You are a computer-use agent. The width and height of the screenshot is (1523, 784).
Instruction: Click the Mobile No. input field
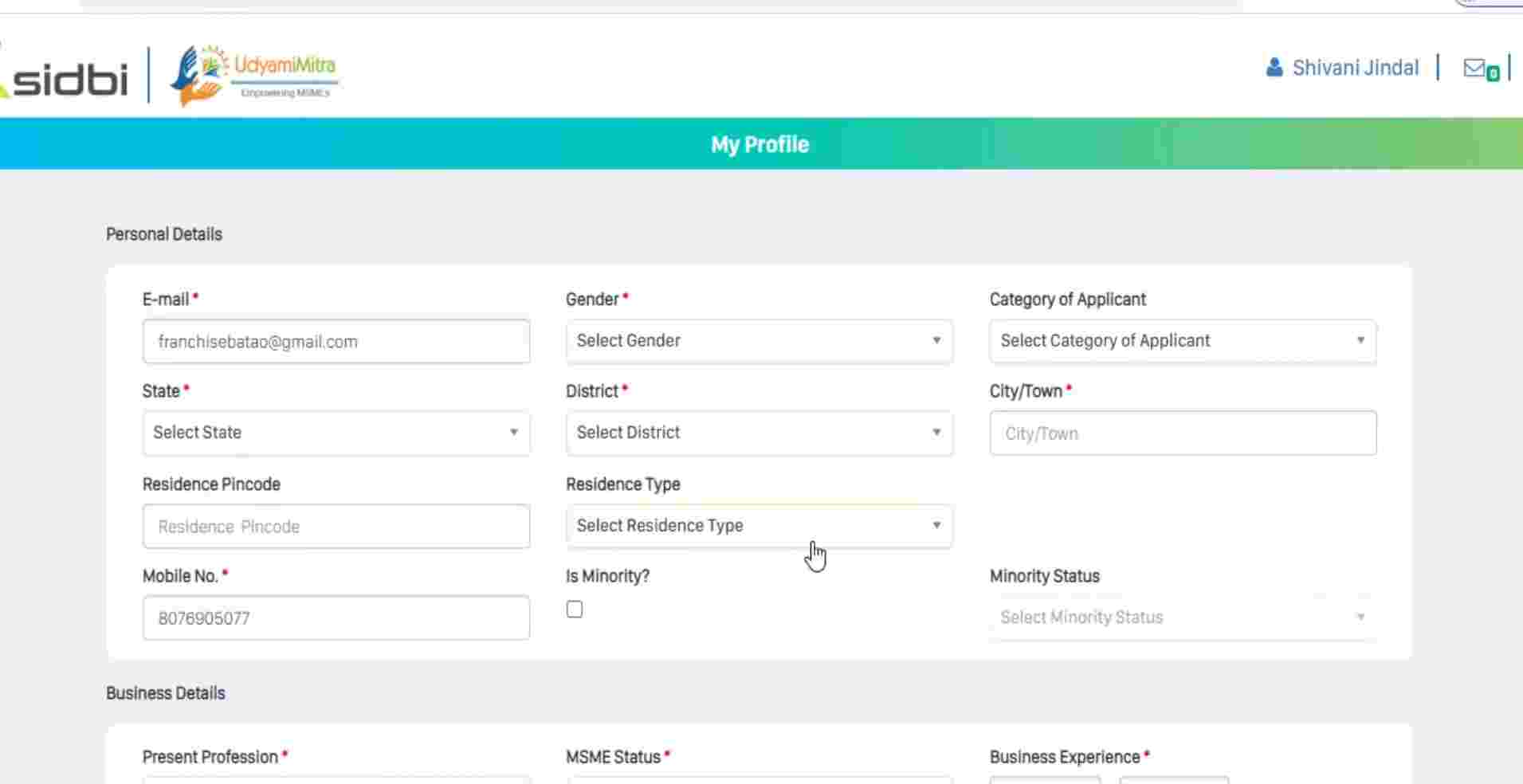click(x=336, y=618)
